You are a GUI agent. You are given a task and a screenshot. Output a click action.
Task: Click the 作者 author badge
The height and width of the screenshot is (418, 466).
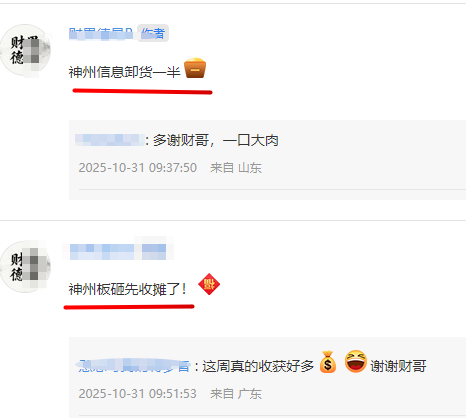153,33
